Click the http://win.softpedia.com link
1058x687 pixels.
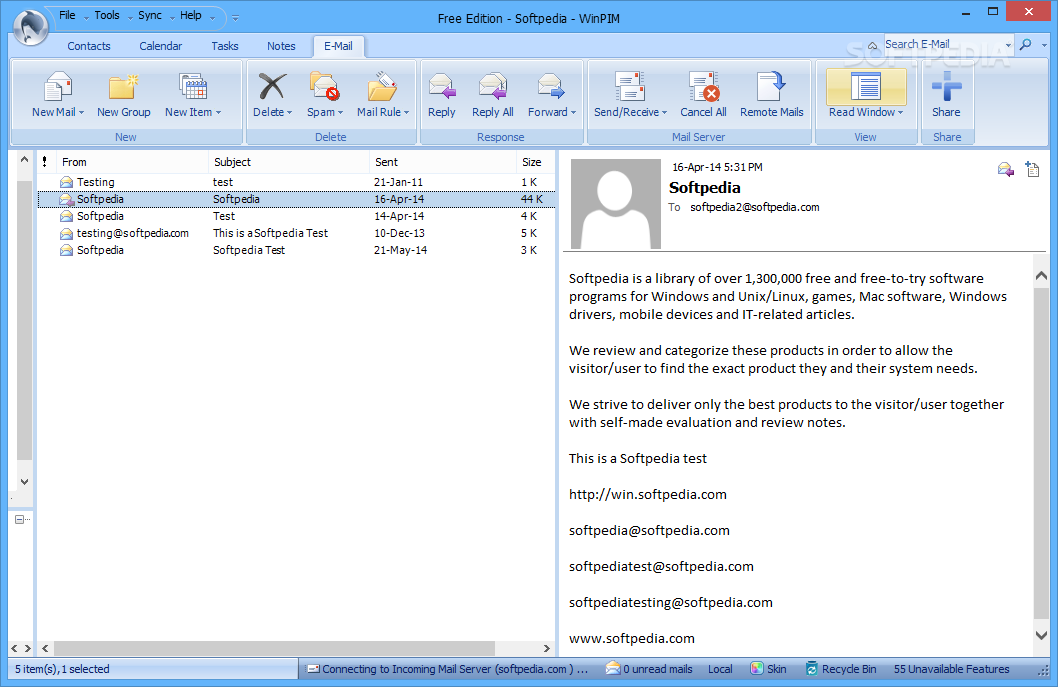click(x=648, y=494)
